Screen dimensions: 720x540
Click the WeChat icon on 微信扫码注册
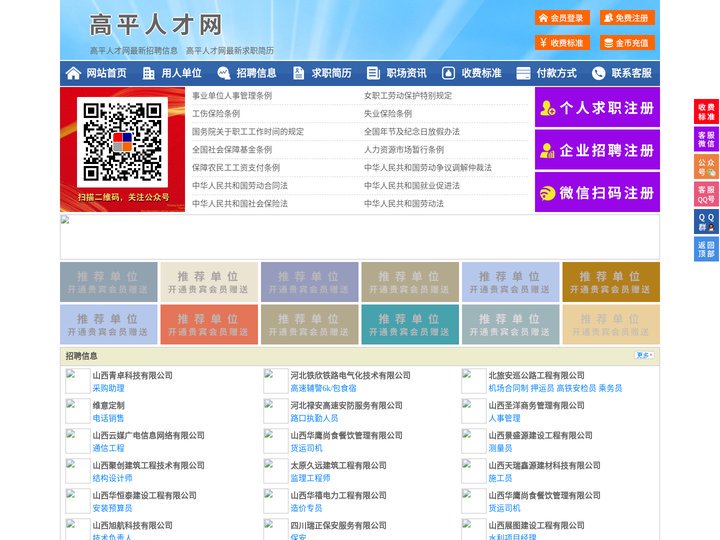coord(547,193)
